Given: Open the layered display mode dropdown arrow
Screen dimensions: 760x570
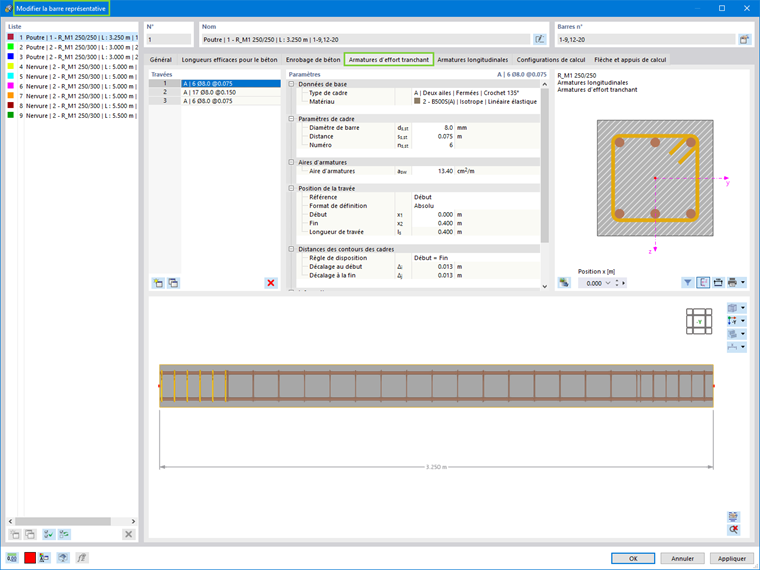Looking at the screenshot, I should [743, 334].
